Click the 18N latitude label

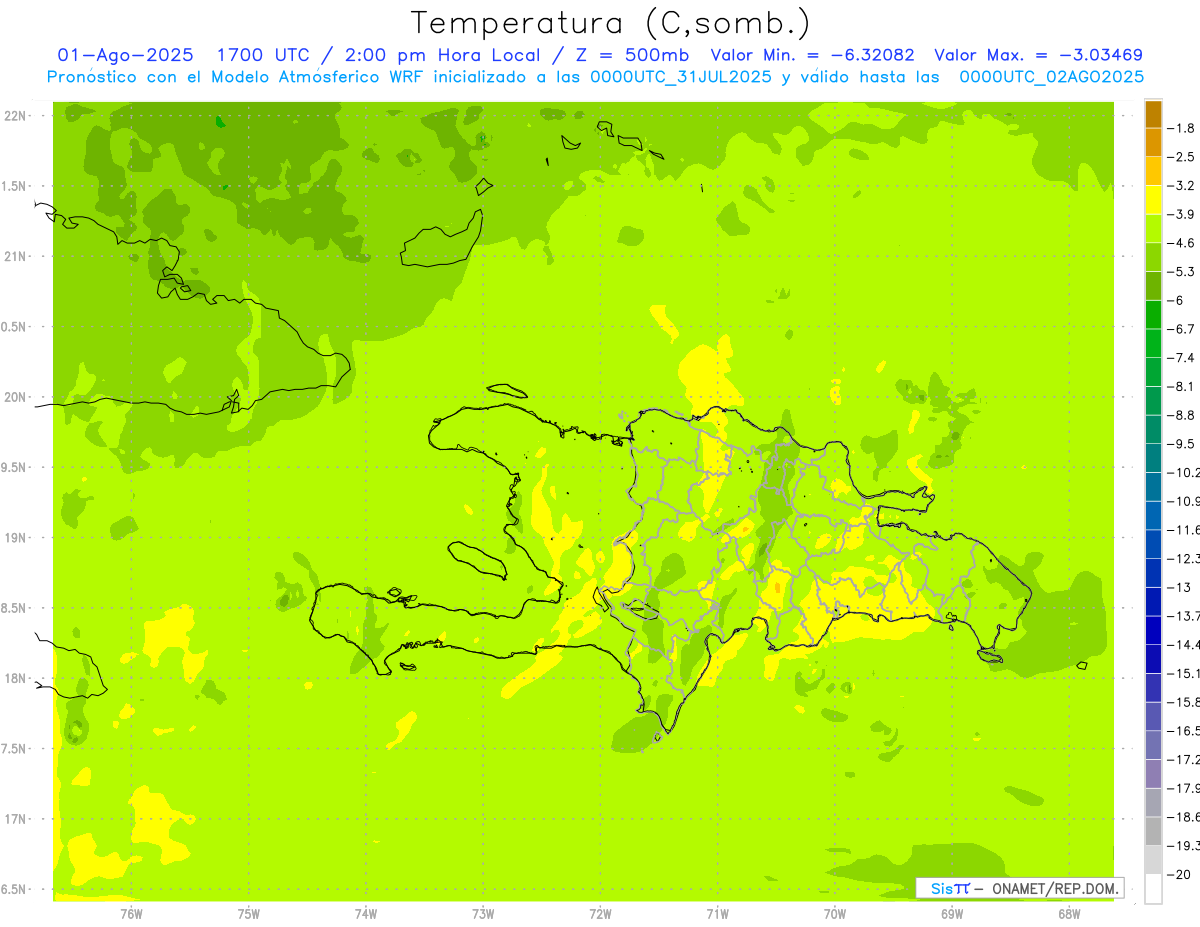pyautogui.click(x=15, y=679)
